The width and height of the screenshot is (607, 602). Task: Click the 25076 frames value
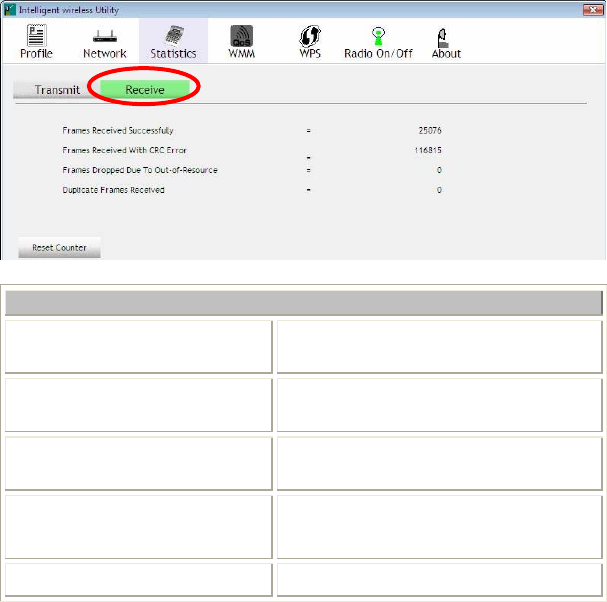(x=430, y=130)
